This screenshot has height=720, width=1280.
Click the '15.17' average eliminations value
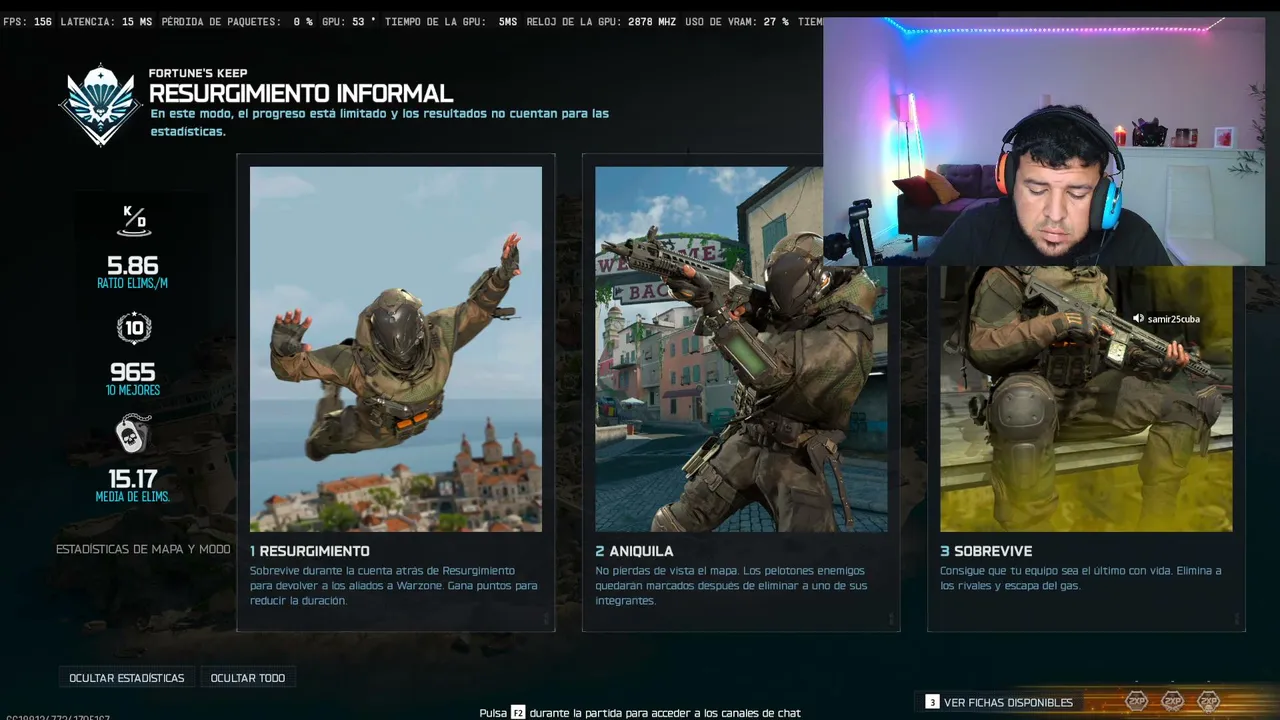[133, 480]
